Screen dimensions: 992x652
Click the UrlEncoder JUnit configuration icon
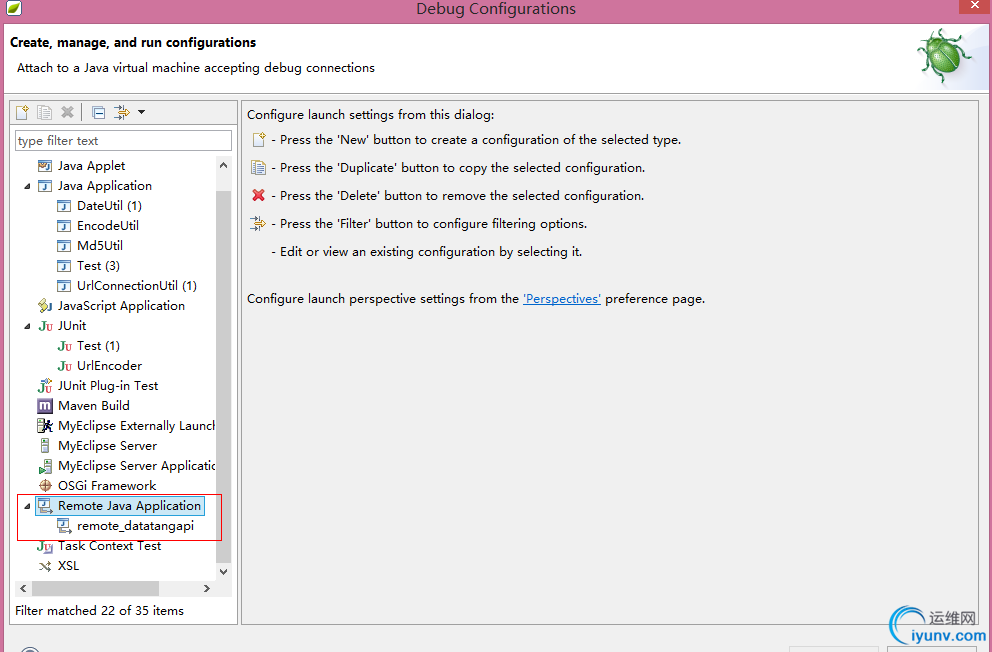[x=65, y=366]
